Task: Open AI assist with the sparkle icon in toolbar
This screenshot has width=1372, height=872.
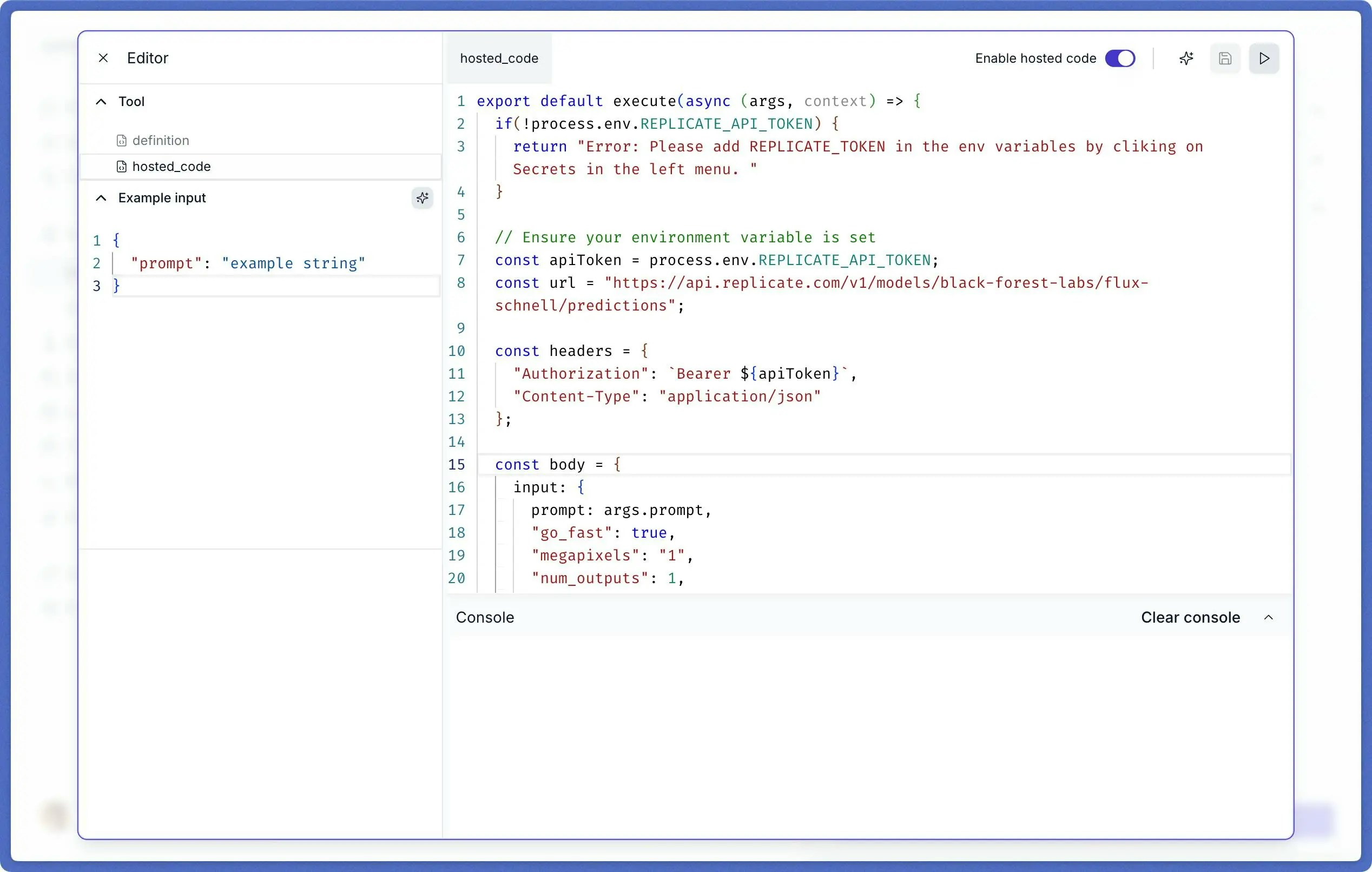Action: coord(1187,58)
